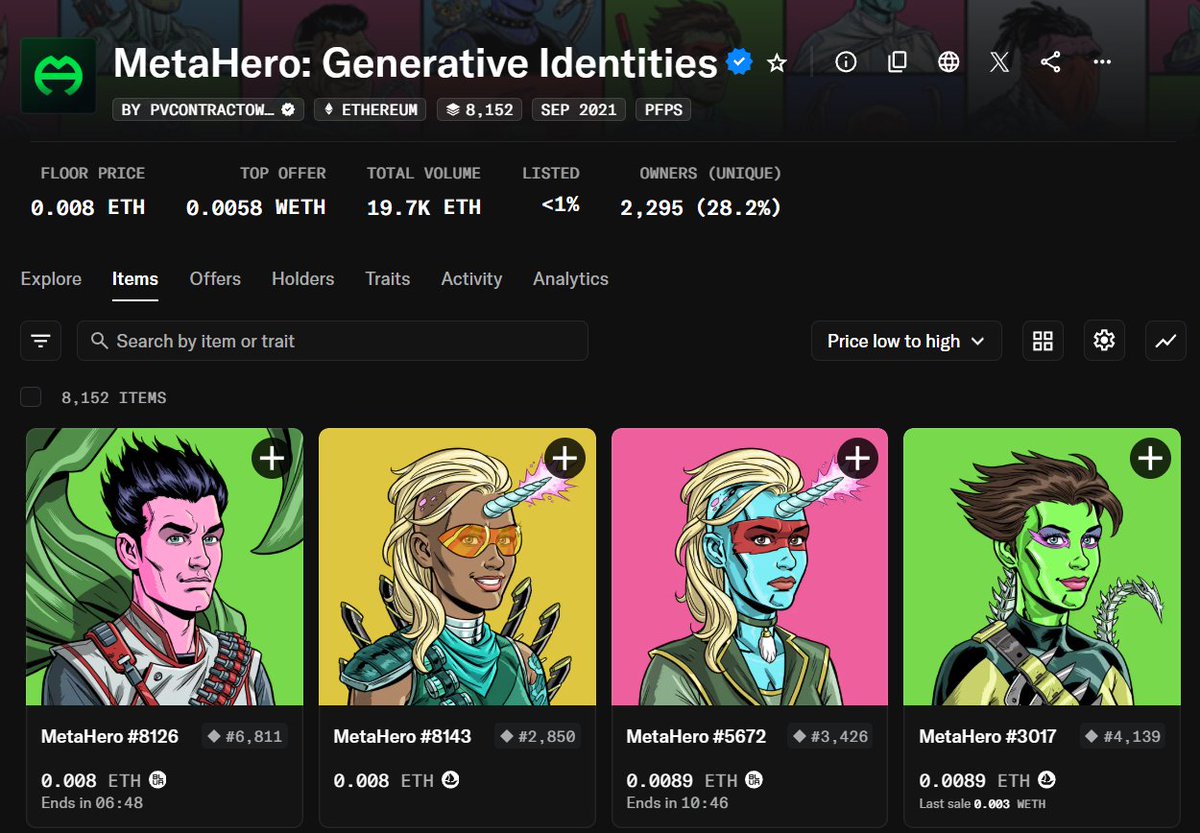Open the pink-faced MetaHero #8126 image
This screenshot has height=833, width=1200.
[165, 567]
